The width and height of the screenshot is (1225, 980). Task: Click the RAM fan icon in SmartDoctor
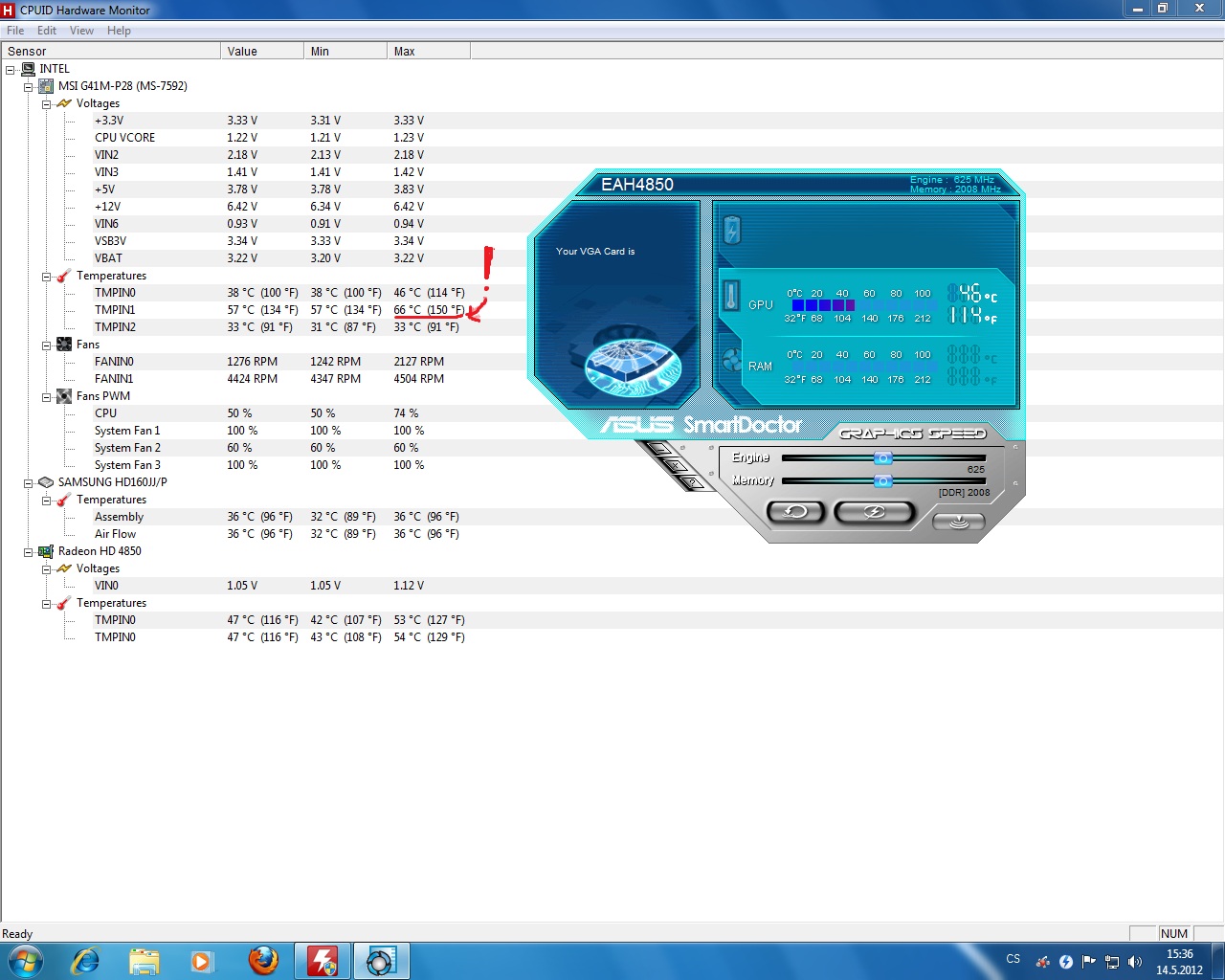coord(732,361)
